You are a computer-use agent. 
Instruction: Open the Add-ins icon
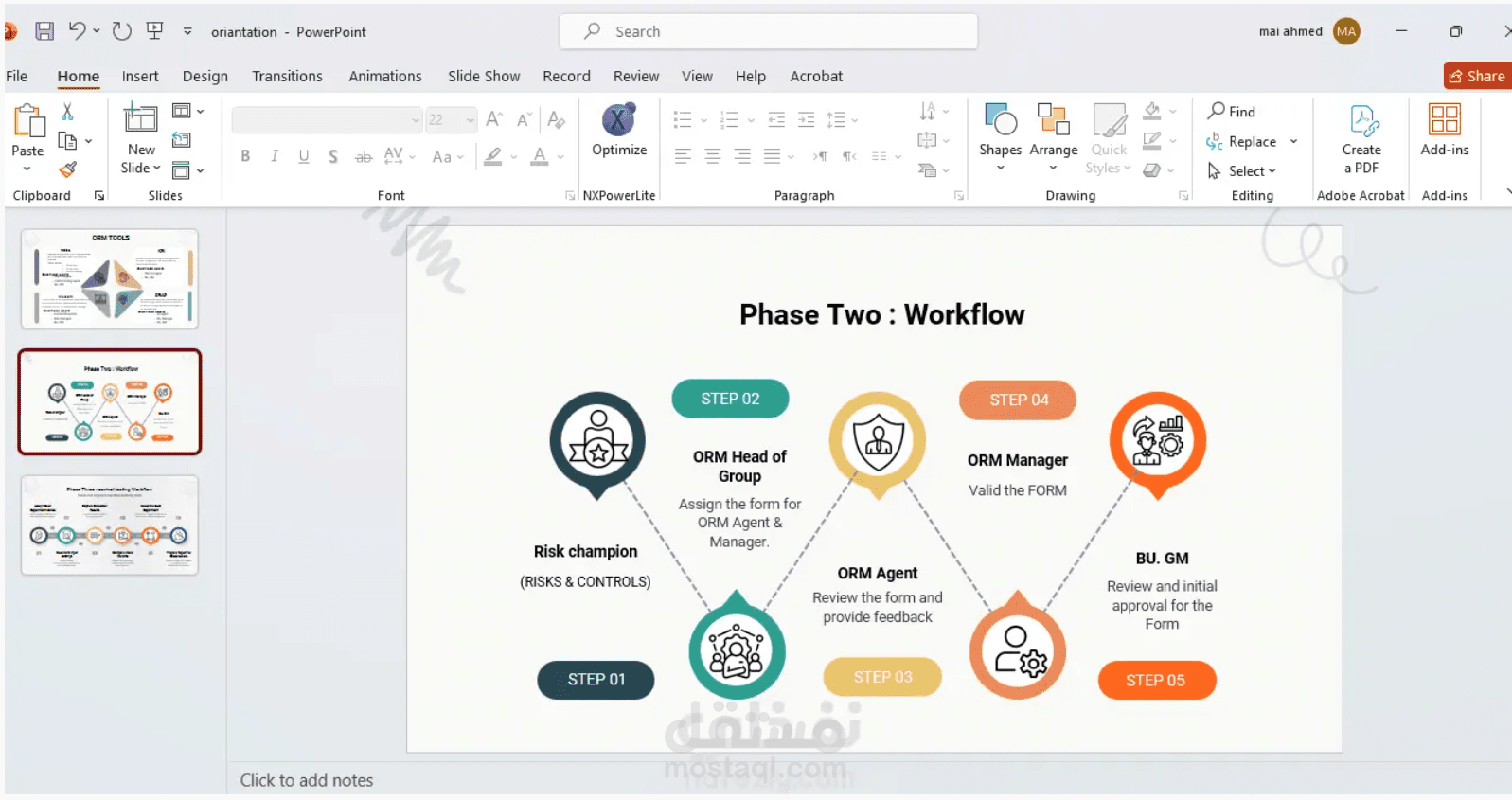click(1445, 120)
